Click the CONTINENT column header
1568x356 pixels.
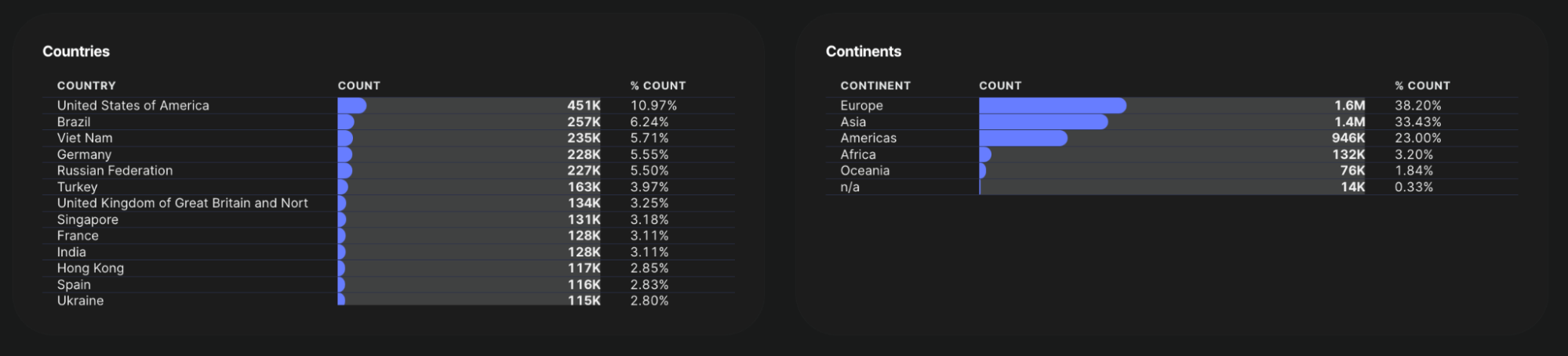click(x=875, y=85)
